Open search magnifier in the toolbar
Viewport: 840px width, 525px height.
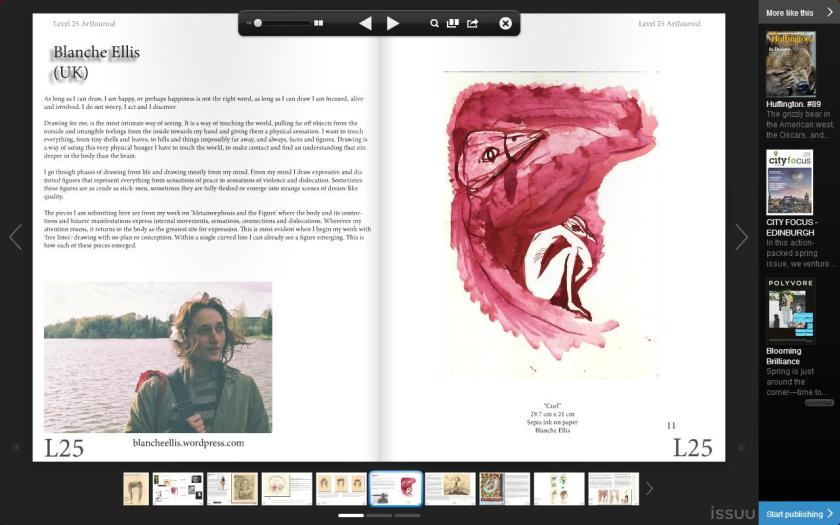point(434,24)
